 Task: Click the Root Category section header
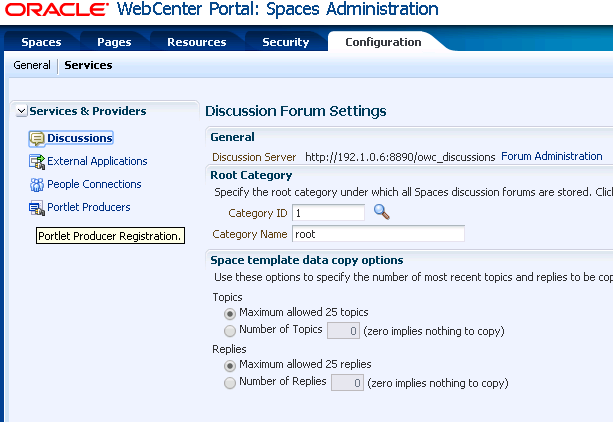251,175
